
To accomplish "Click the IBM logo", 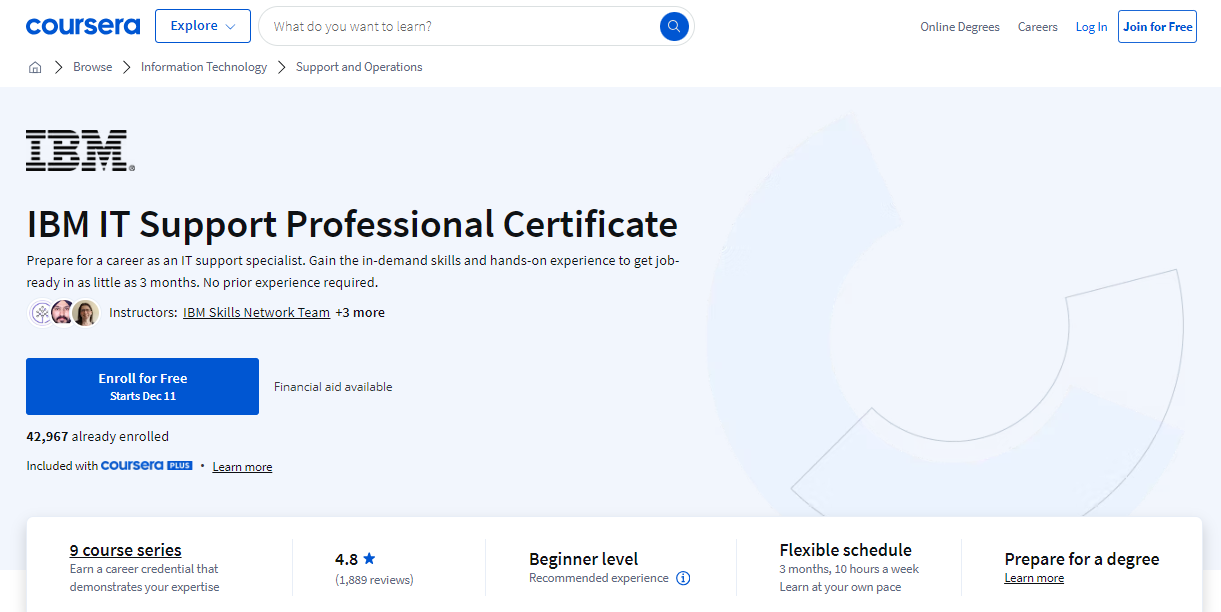I will coord(80,151).
